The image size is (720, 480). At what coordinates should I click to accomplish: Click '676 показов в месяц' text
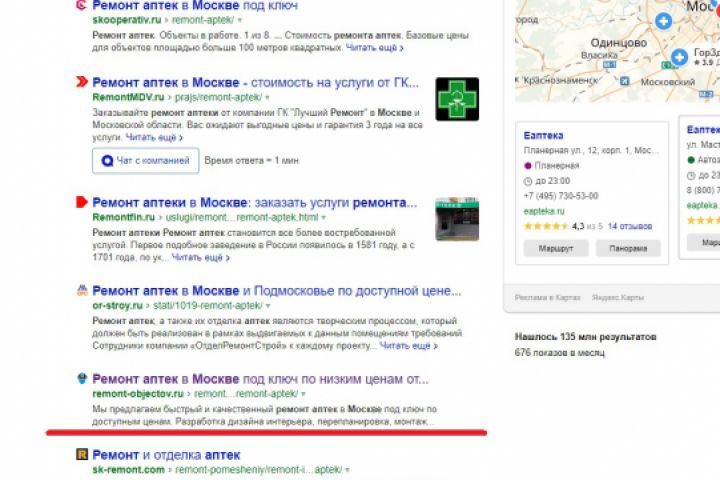pyautogui.click(x=560, y=353)
